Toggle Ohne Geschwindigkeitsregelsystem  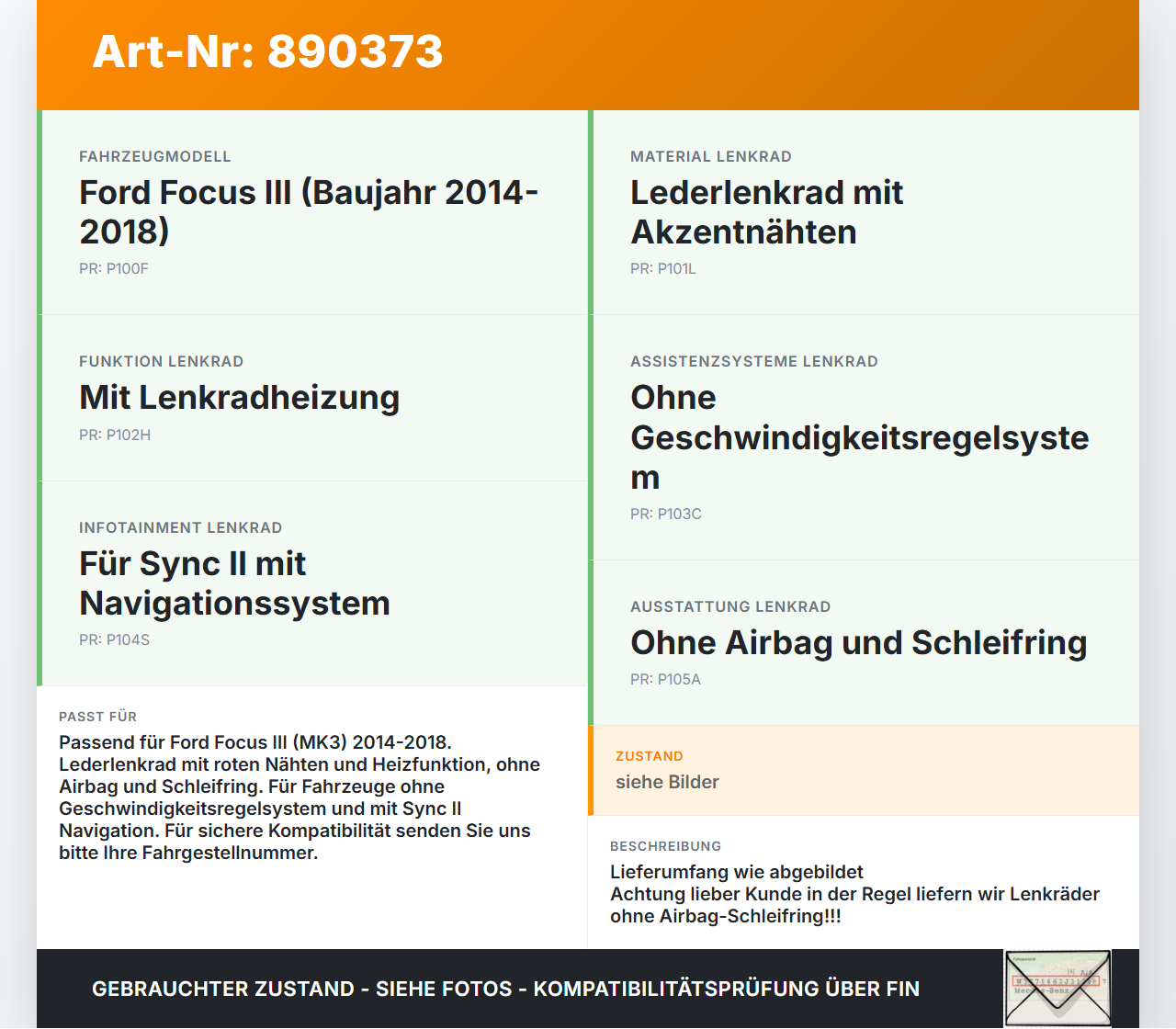coord(859,436)
